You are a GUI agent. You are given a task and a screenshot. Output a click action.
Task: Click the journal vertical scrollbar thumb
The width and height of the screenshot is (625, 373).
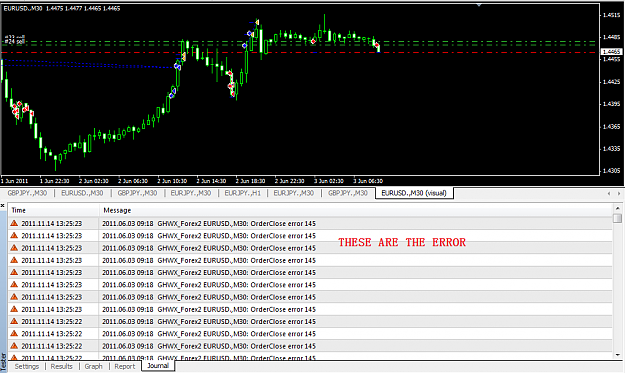tap(617, 218)
